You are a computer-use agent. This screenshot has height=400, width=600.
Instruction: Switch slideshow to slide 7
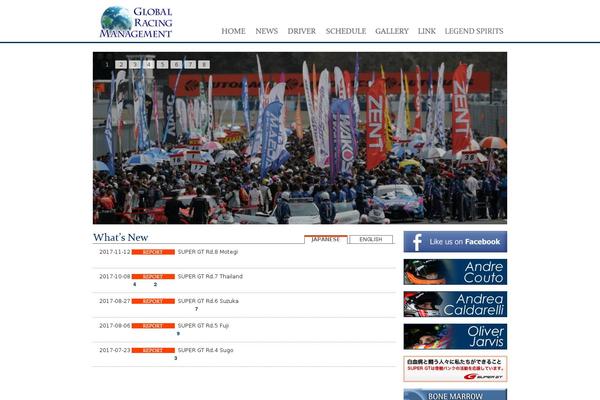click(190, 65)
